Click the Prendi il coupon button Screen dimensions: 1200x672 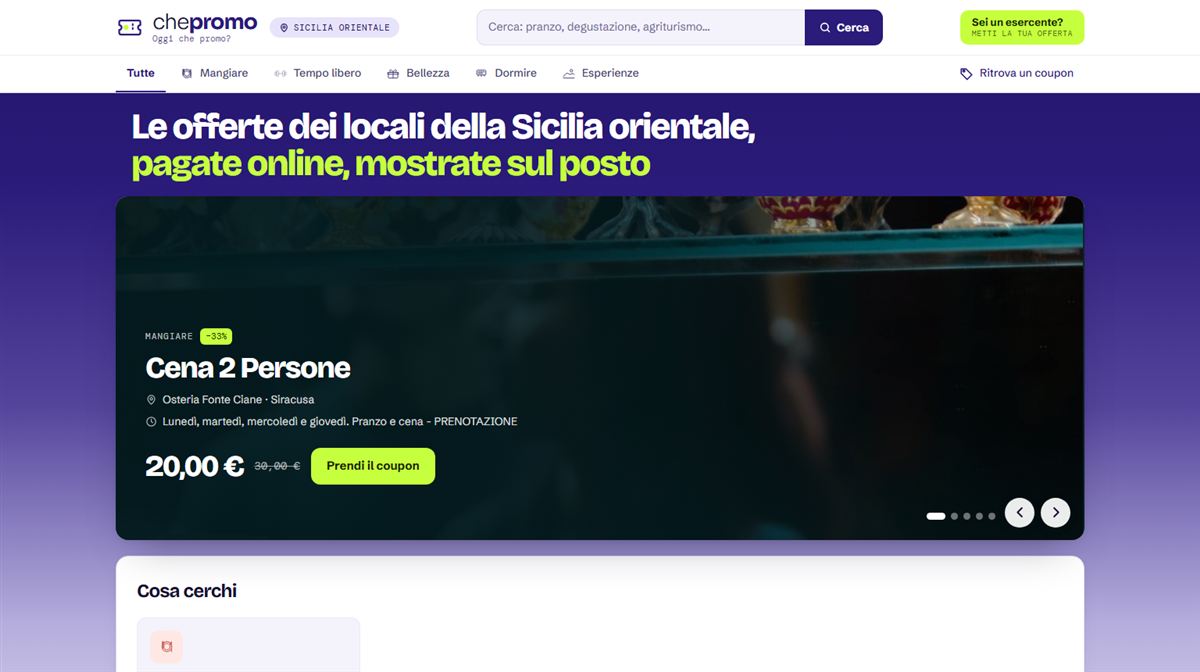373,466
